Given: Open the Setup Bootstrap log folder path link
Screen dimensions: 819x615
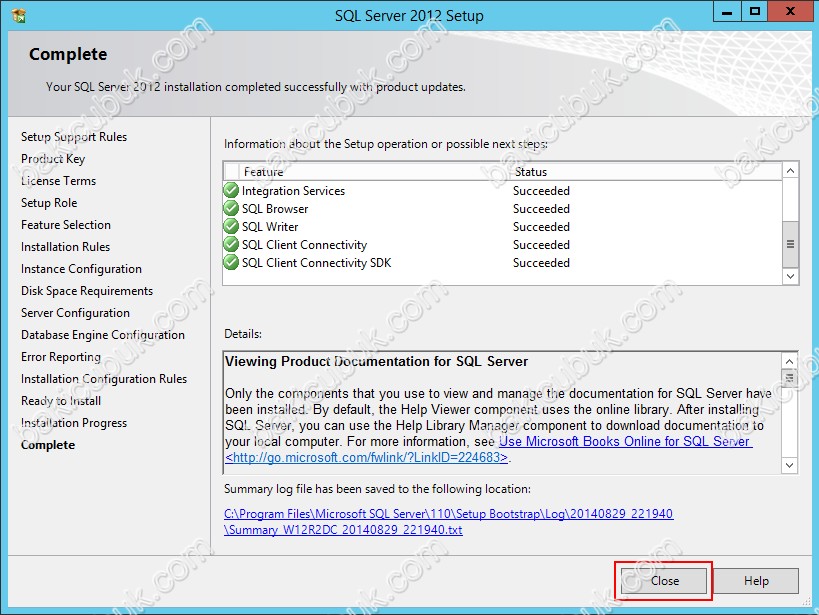Looking at the screenshot, I should (449, 514).
